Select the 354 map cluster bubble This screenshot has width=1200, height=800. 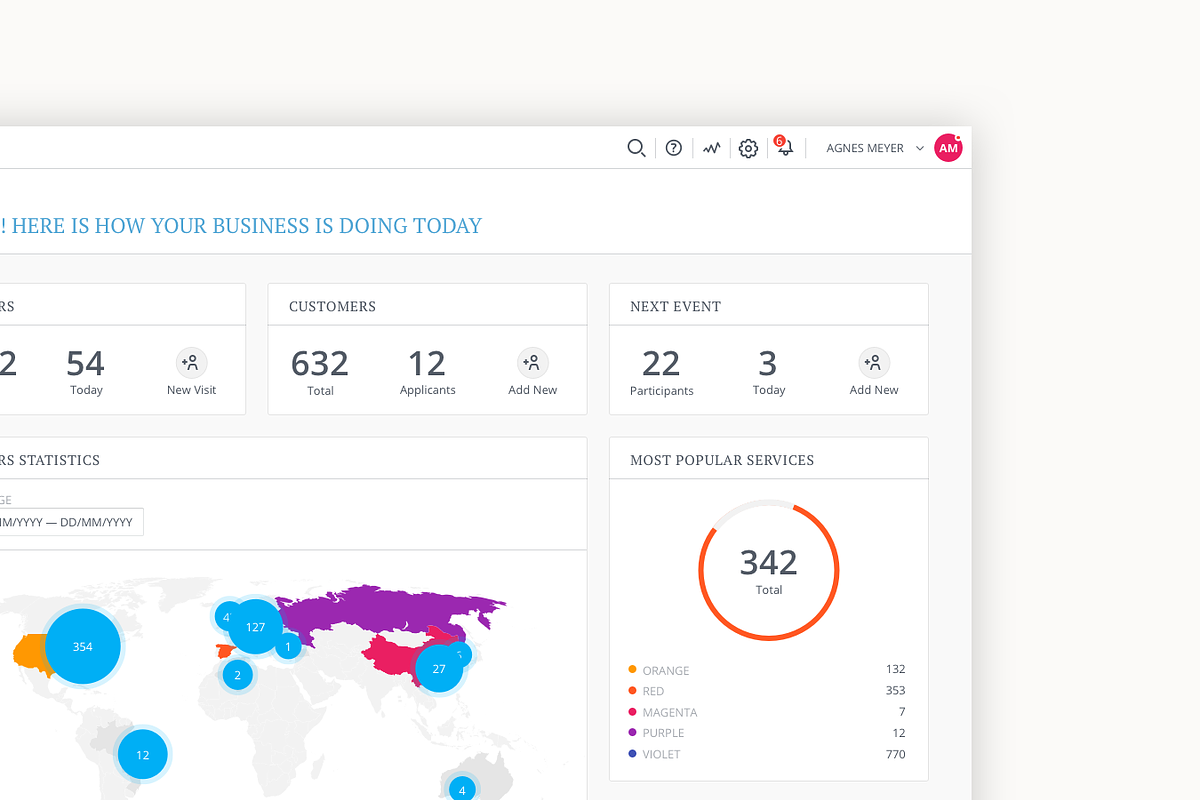[x=83, y=647]
